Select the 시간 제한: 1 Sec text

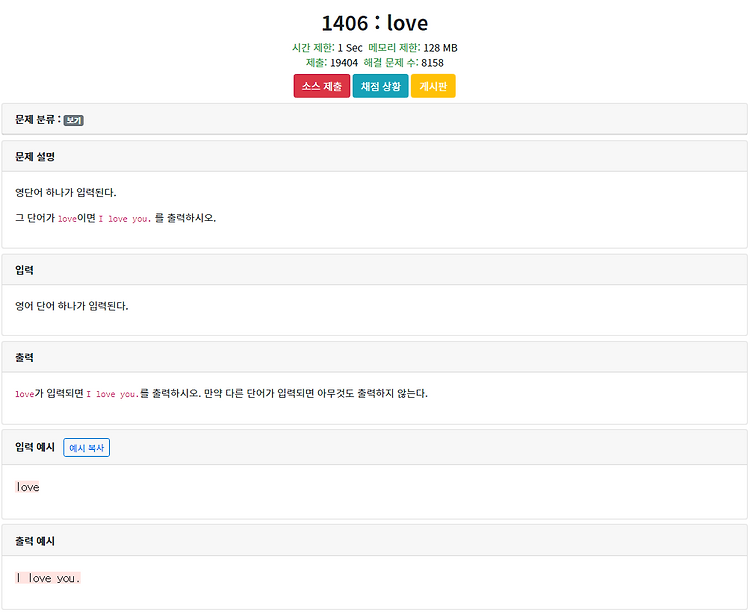coord(327,48)
